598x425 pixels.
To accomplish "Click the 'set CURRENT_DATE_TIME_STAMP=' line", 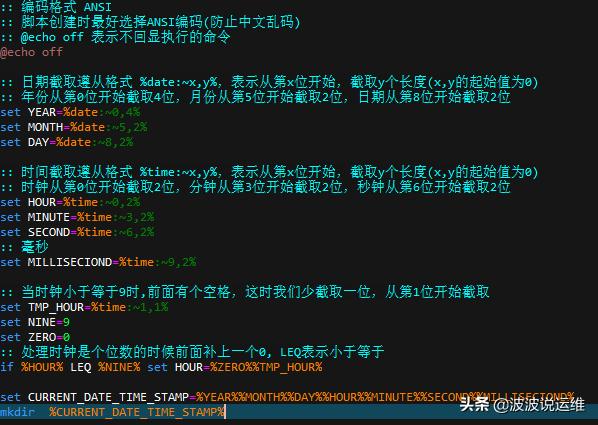I will click(287, 397).
